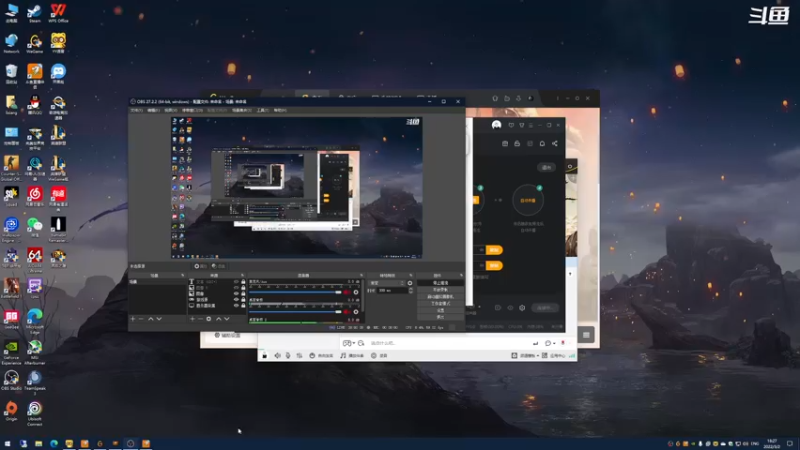The image size is (800, 450).
Task: Remove the selected scene in OBS
Action: [141, 318]
